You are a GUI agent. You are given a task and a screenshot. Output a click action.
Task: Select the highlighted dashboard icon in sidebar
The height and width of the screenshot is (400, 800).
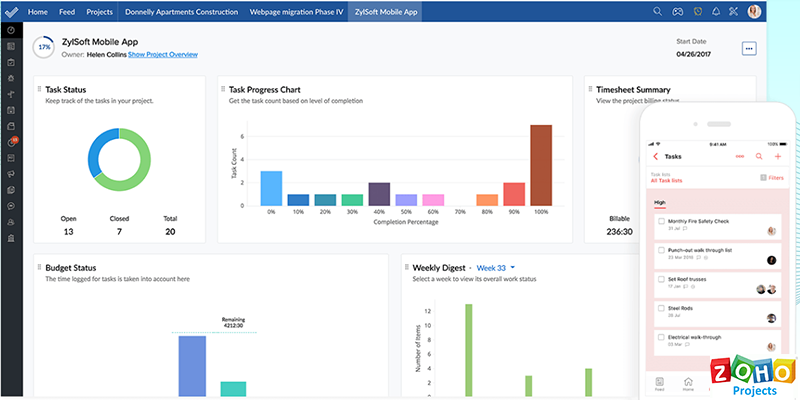point(11,30)
